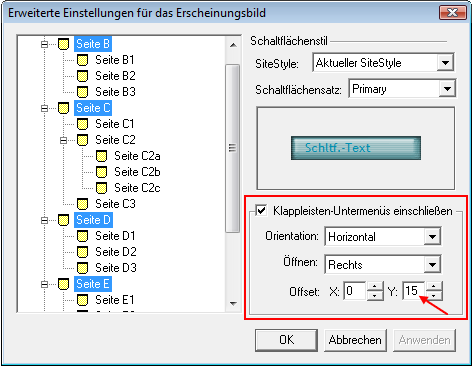Image resolution: width=472 pixels, height=366 pixels.
Task: Click the tree scroll down arrow
Action: click(x=233, y=304)
